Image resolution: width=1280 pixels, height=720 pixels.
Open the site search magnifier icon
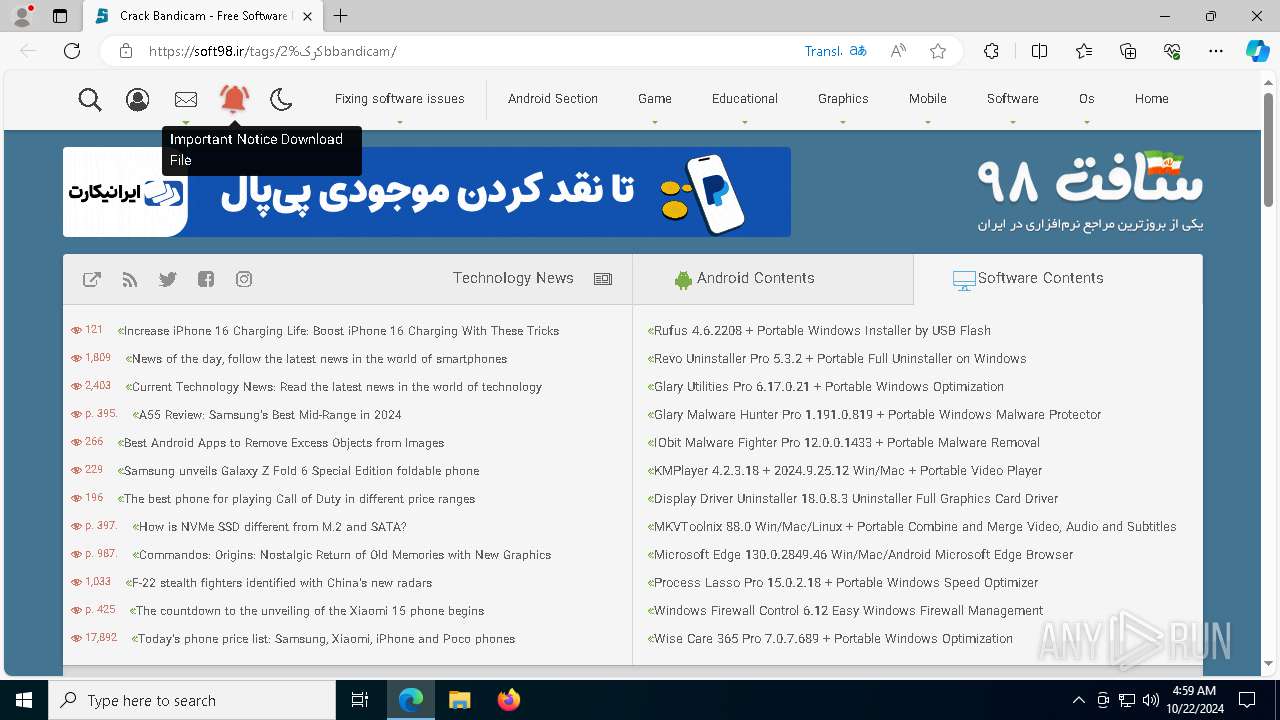(x=90, y=99)
